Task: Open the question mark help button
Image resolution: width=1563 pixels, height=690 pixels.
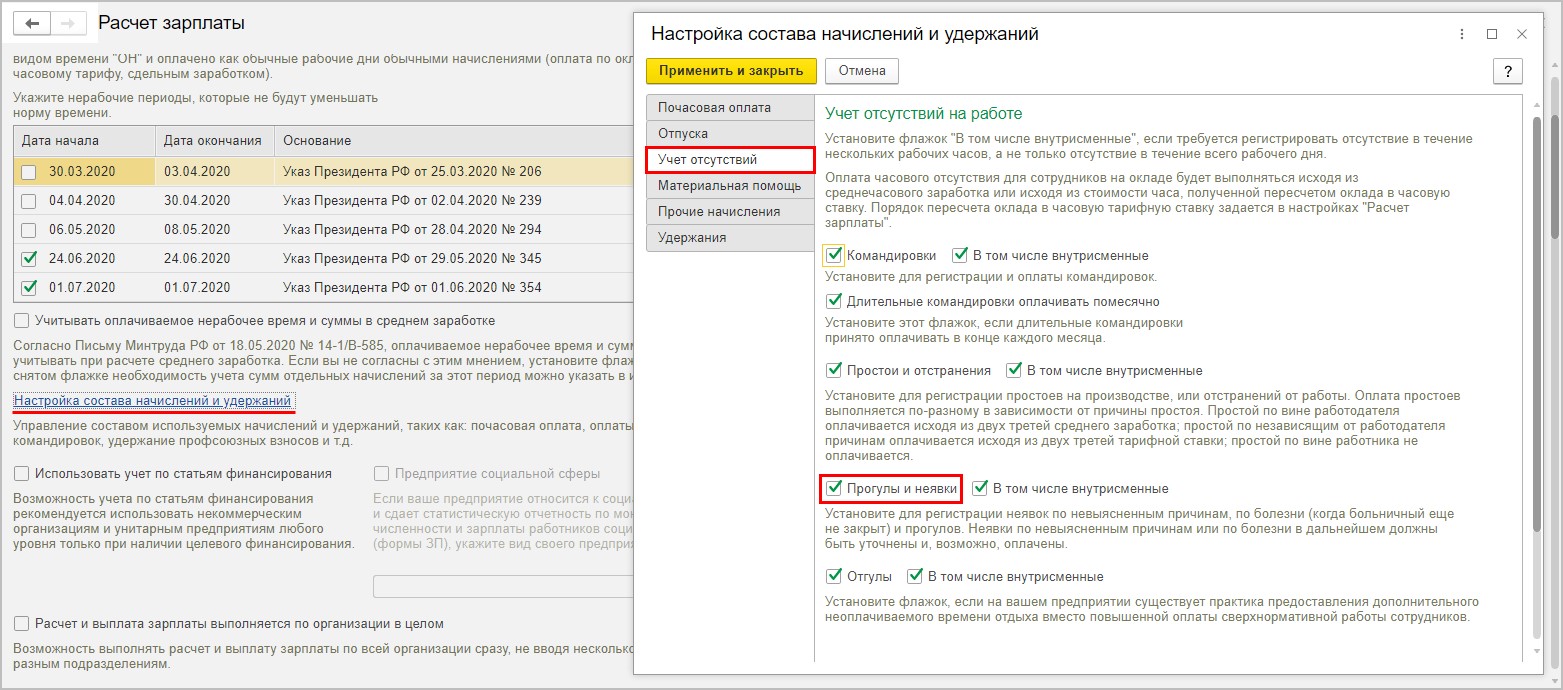Action: 1507,71
